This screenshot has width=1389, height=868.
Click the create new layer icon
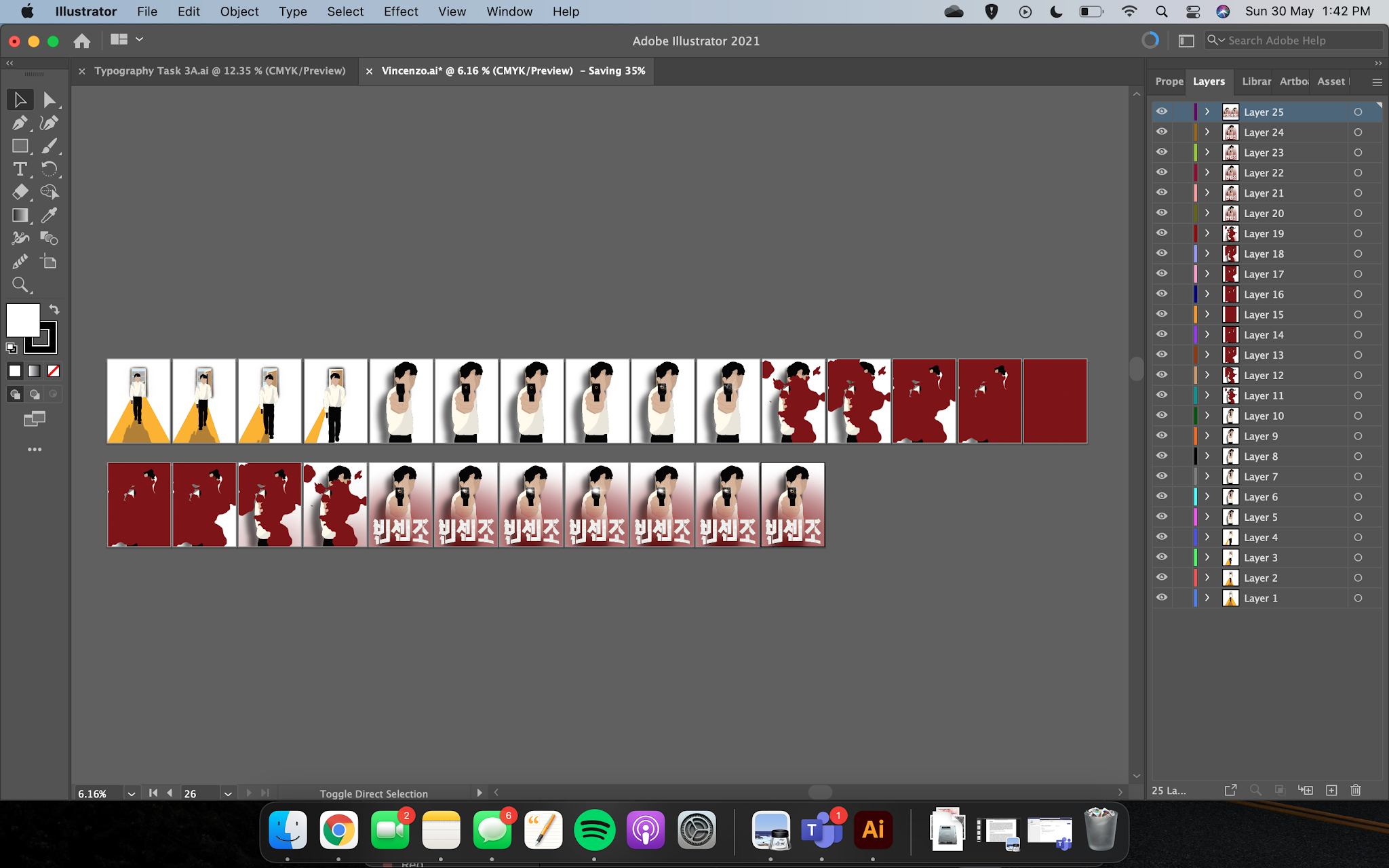tap(1331, 790)
